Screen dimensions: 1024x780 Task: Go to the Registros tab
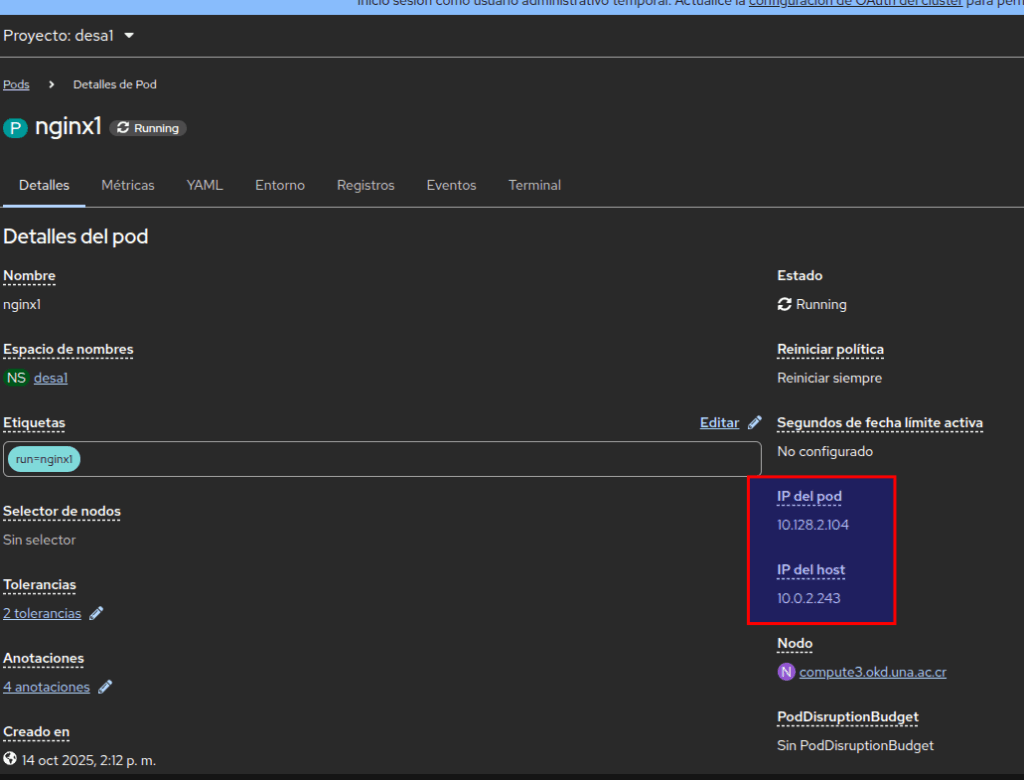(x=365, y=185)
